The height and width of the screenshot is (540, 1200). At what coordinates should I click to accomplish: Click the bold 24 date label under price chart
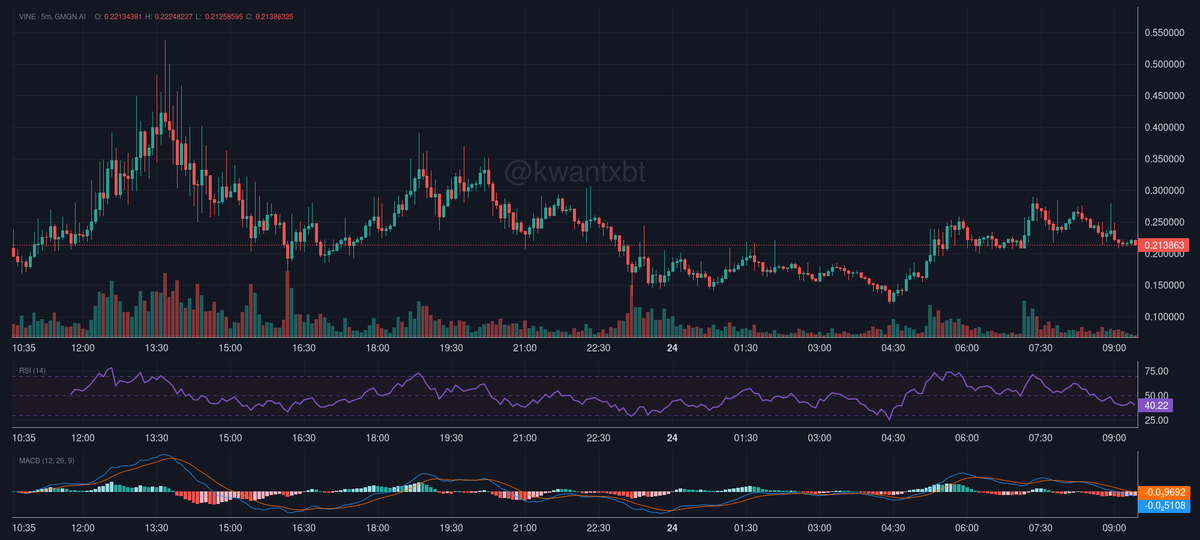pos(672,348)
